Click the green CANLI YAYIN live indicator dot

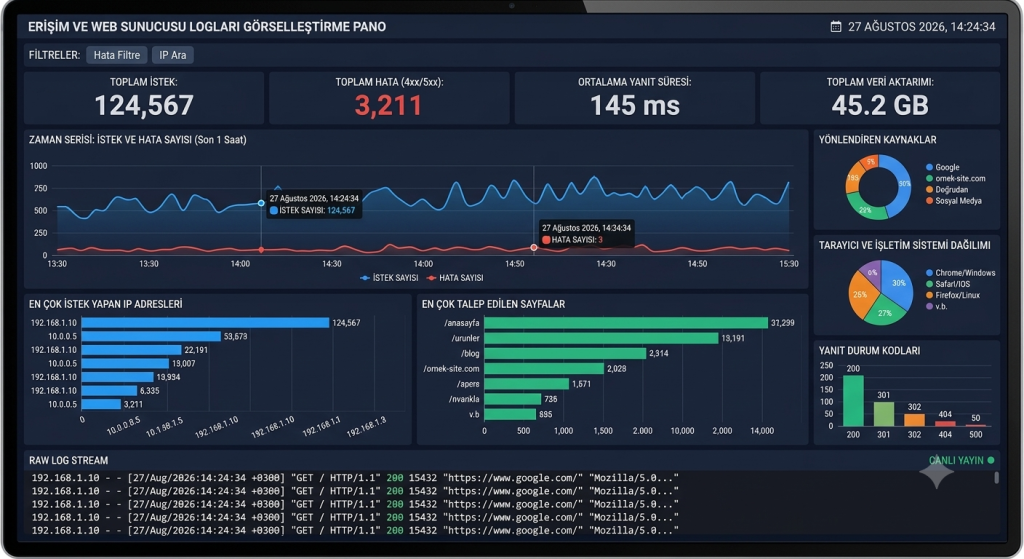pos(991,460)
